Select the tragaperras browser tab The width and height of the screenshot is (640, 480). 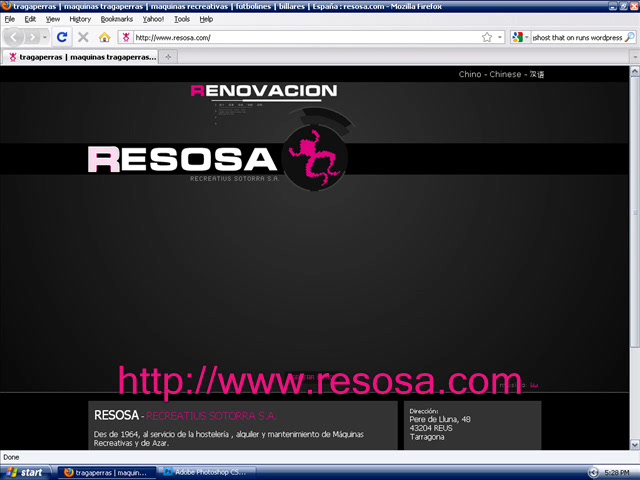coord(82,57)
